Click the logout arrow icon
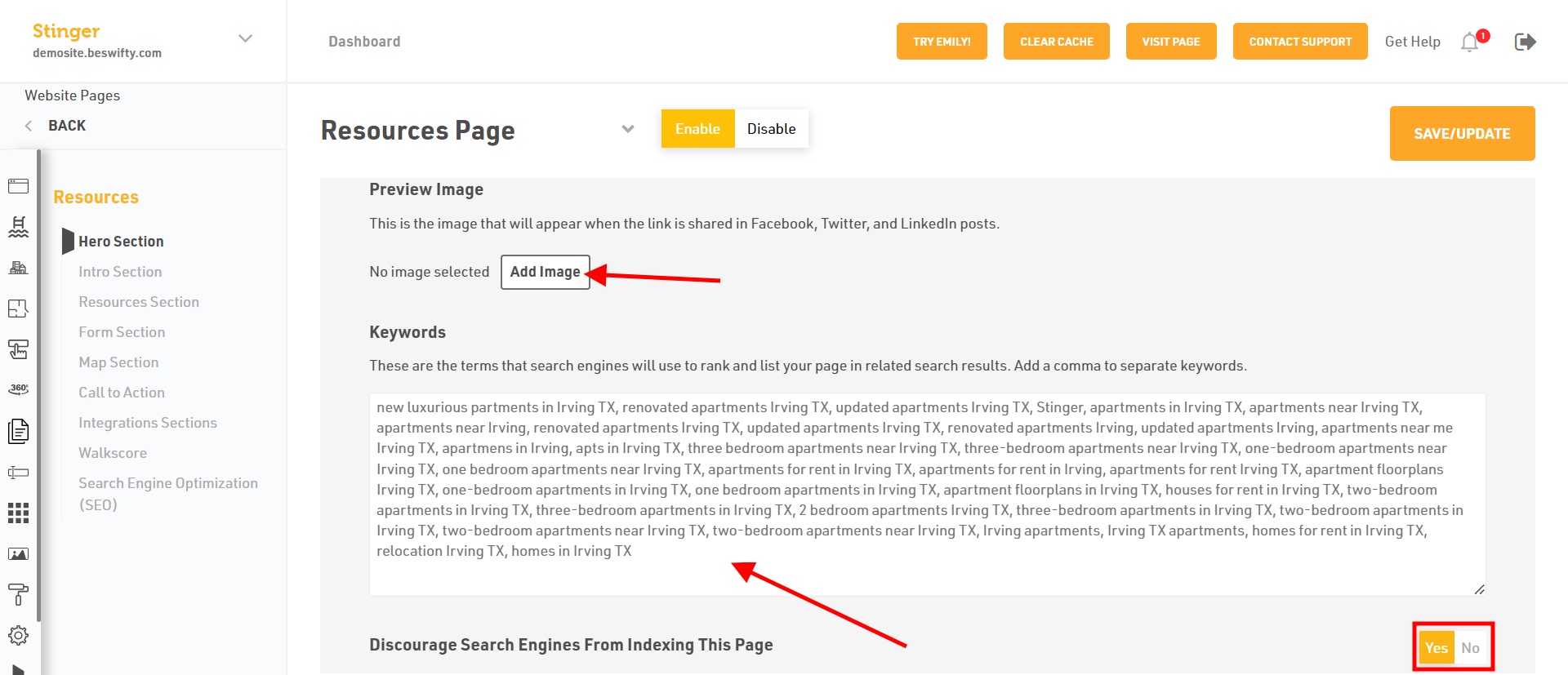Image resolution: width=1568 pixels, height=675 pixels. 1525,42
